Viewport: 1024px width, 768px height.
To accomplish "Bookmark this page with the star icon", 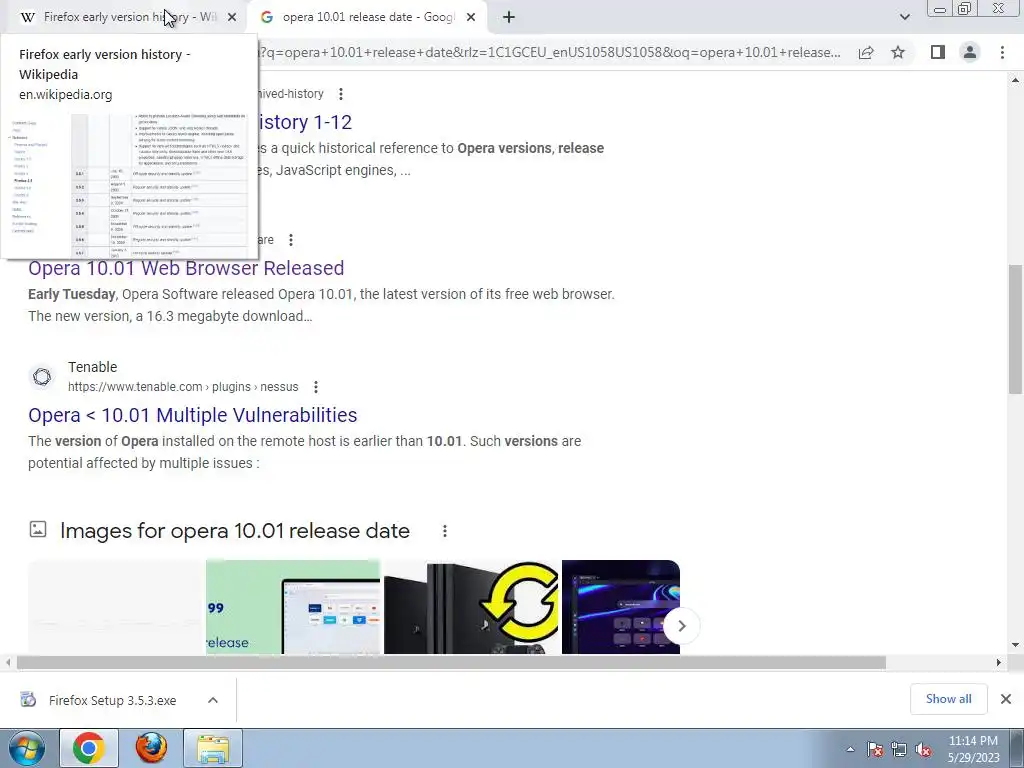I will pyautogui.click(x=898, y=52).
